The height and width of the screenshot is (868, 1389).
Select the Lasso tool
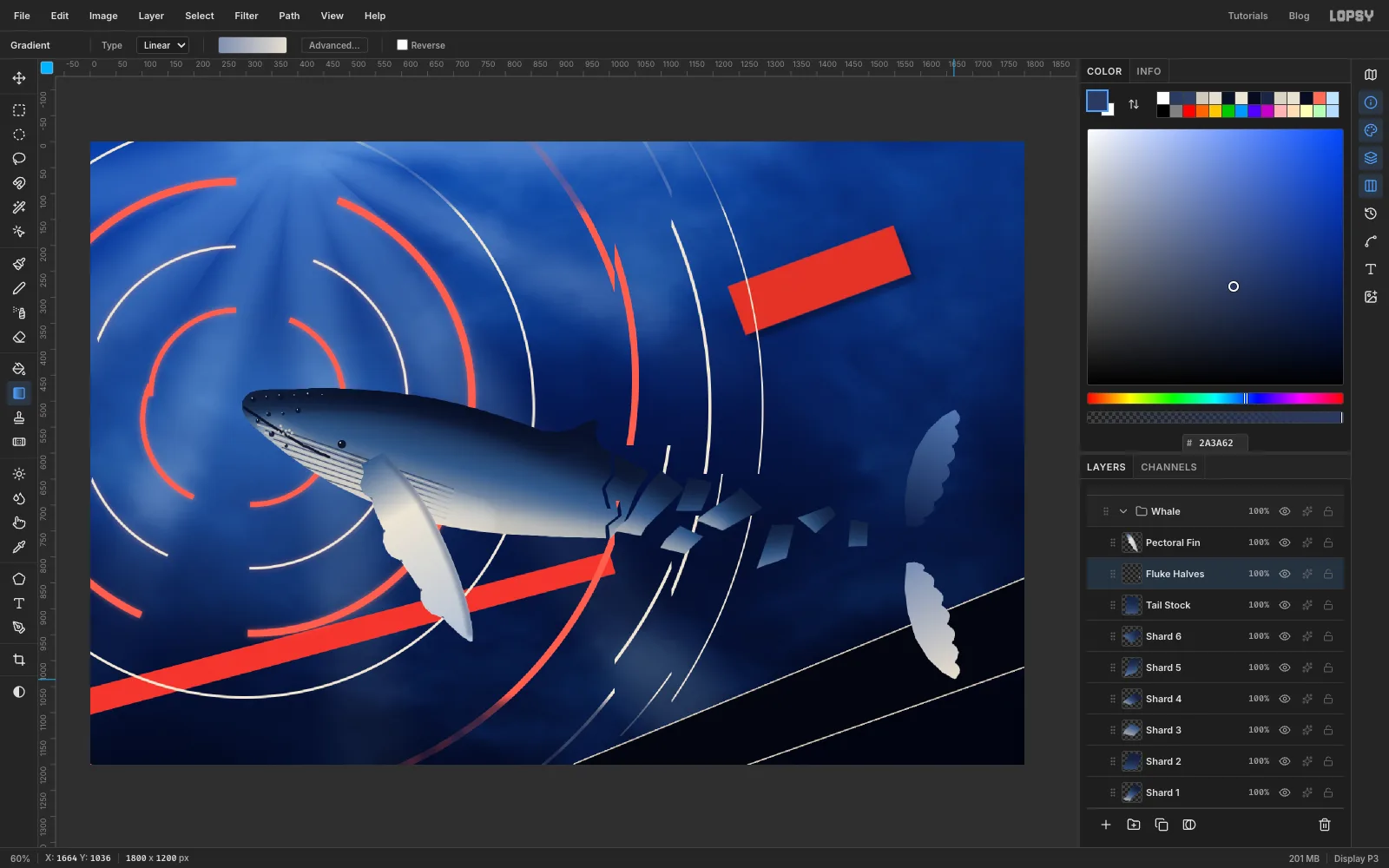tap(19, 159)
